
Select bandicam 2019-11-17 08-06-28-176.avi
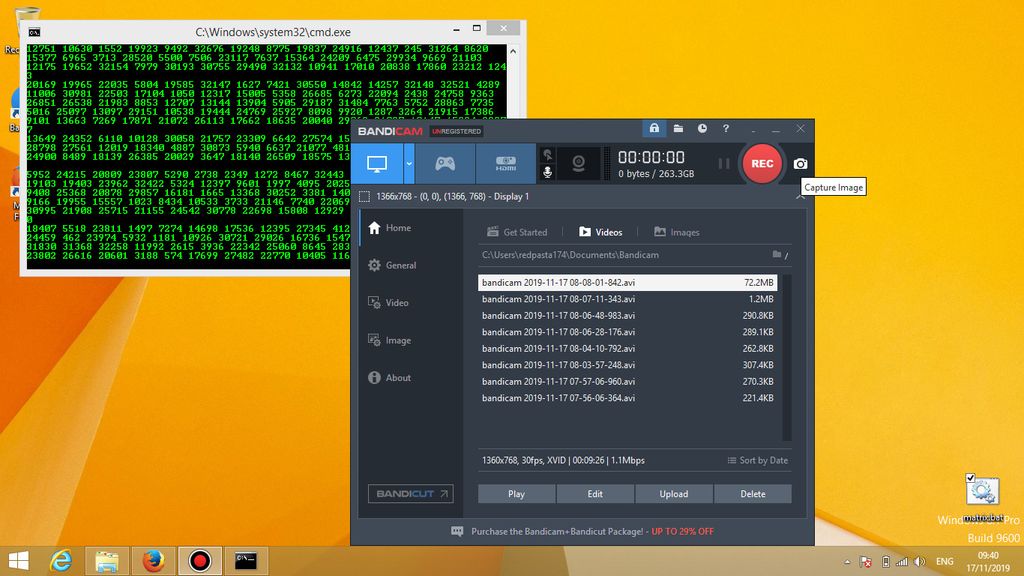click(x=628, y=332)
